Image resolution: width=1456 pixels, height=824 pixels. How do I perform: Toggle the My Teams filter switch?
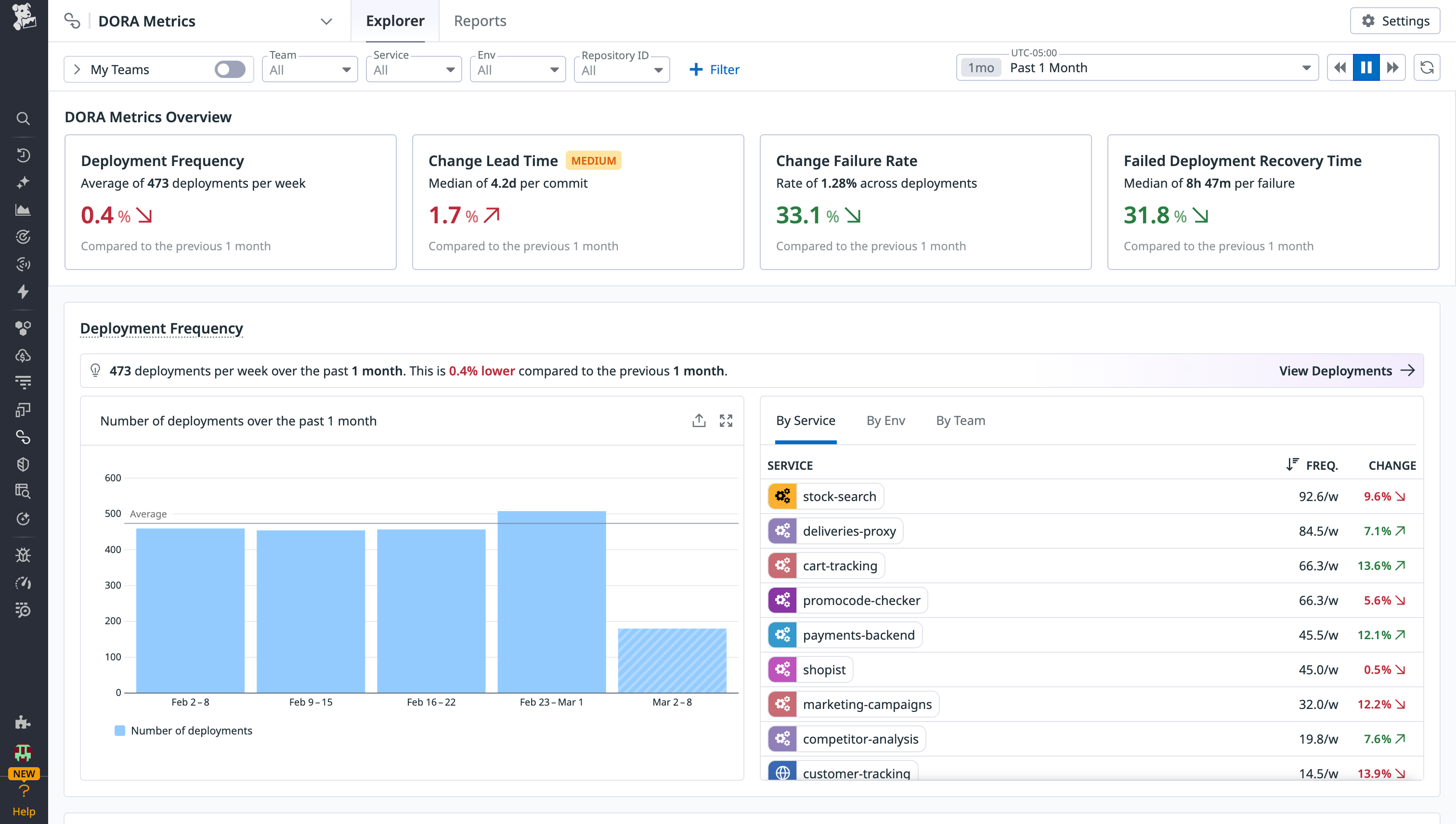point(229,69)
